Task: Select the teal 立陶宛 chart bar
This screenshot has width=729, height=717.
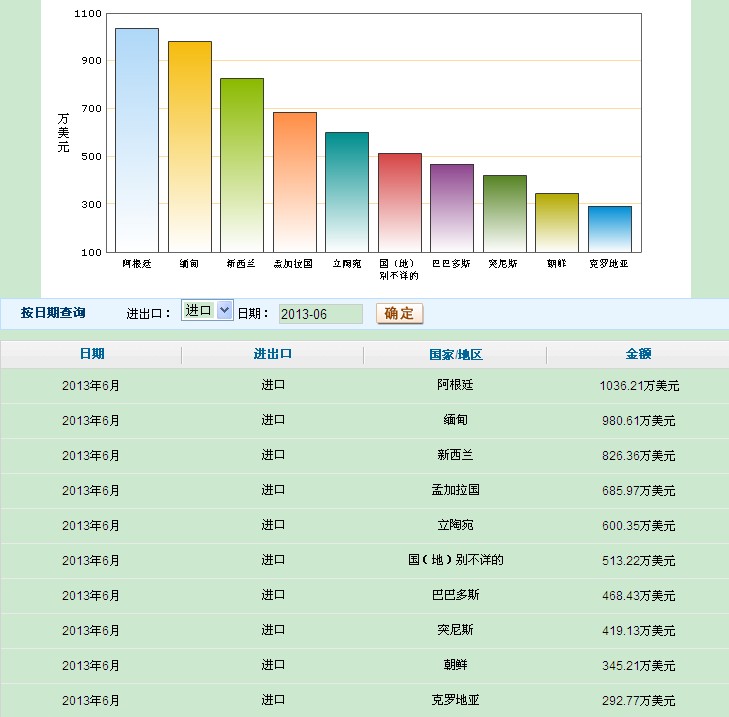Action: 347,192
